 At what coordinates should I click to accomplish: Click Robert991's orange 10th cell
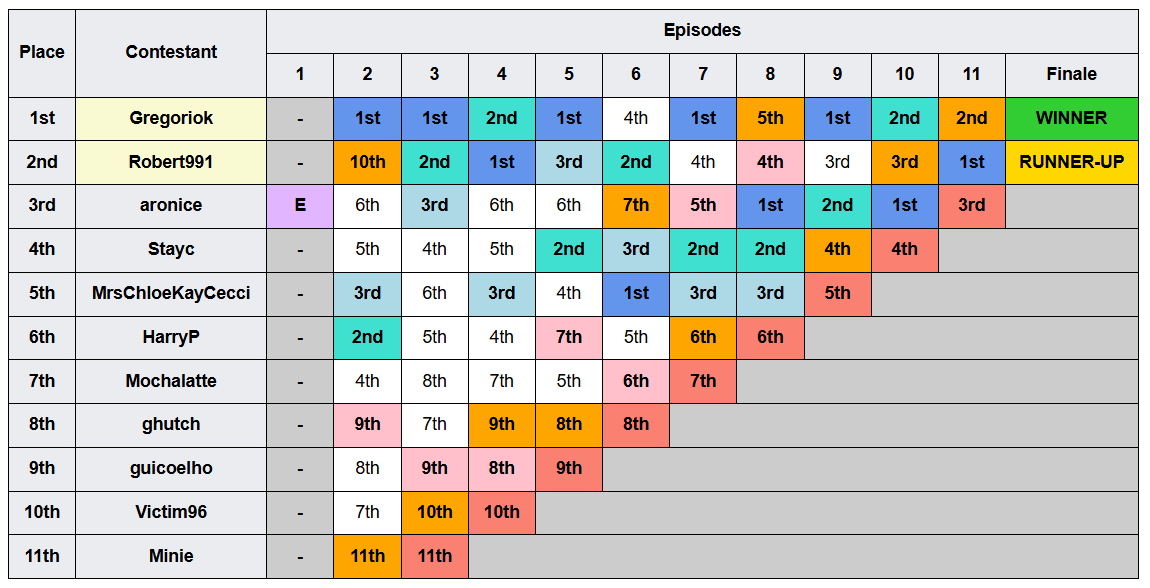[x=367, y=162]
